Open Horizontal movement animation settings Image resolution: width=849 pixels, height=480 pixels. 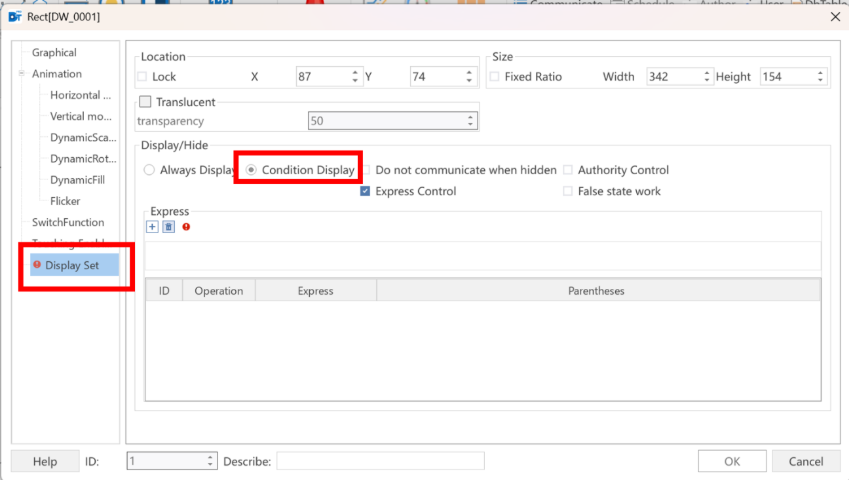tap(81, 95)
